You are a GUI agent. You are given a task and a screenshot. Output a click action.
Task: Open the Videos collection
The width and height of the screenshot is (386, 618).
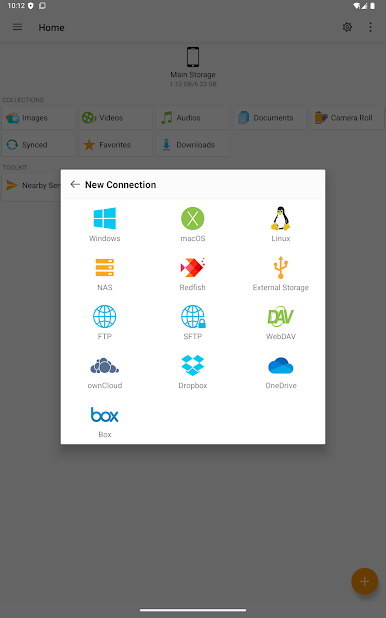click(x=116, y=117)
